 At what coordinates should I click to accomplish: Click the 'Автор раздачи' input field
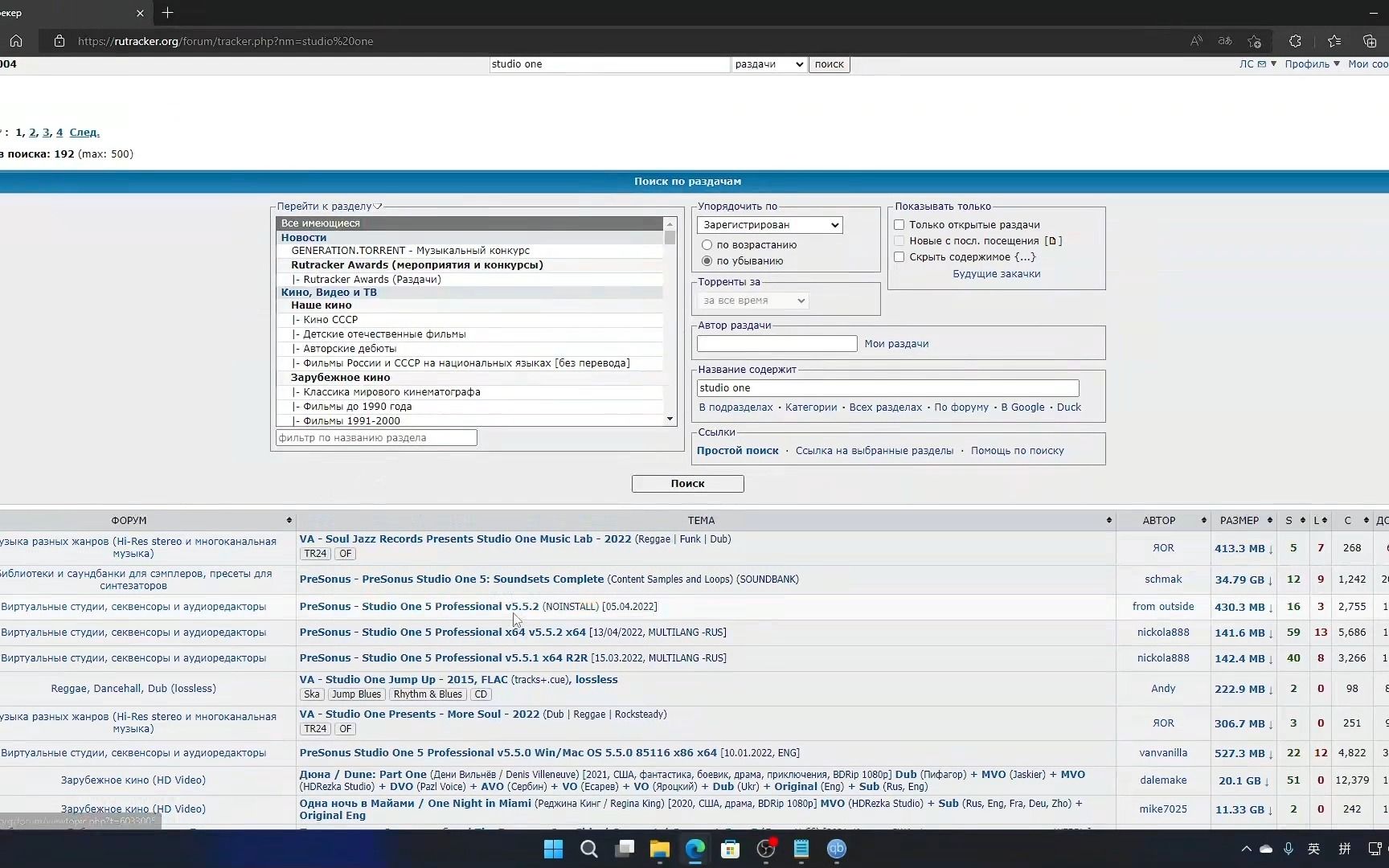777,344
